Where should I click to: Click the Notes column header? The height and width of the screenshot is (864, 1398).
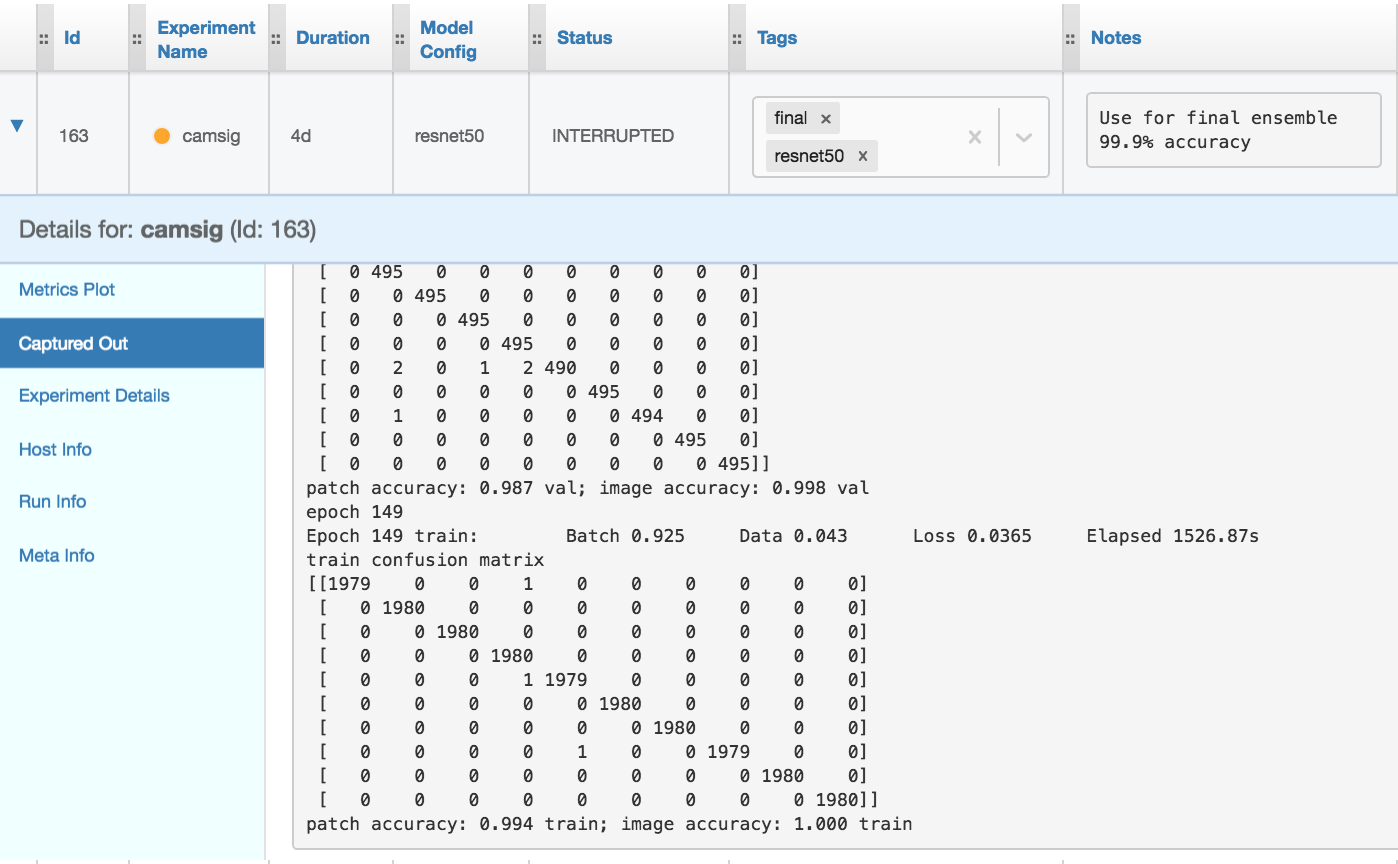pos(1116,38)
